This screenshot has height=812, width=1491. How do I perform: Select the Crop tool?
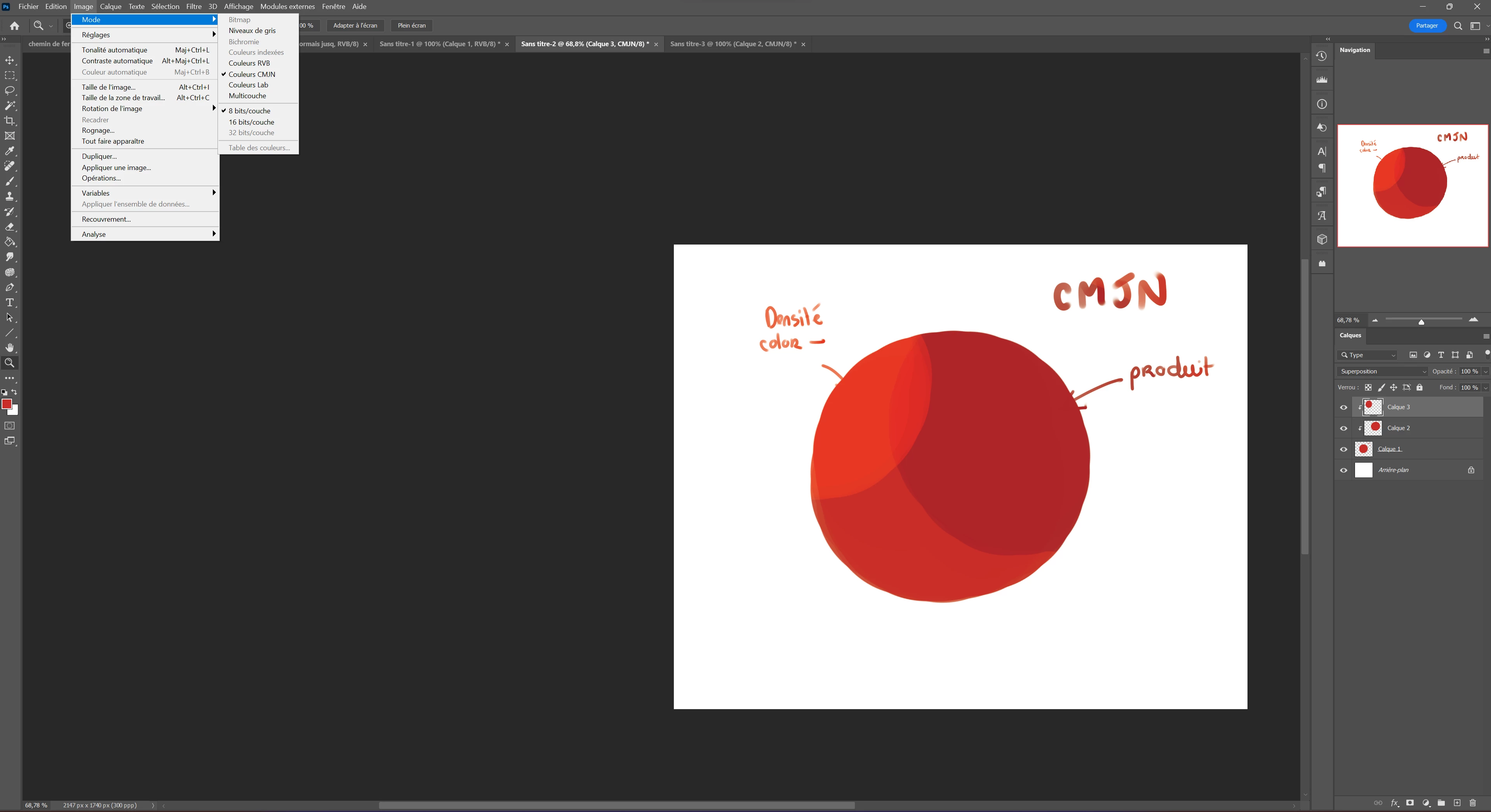click(10, 121)
